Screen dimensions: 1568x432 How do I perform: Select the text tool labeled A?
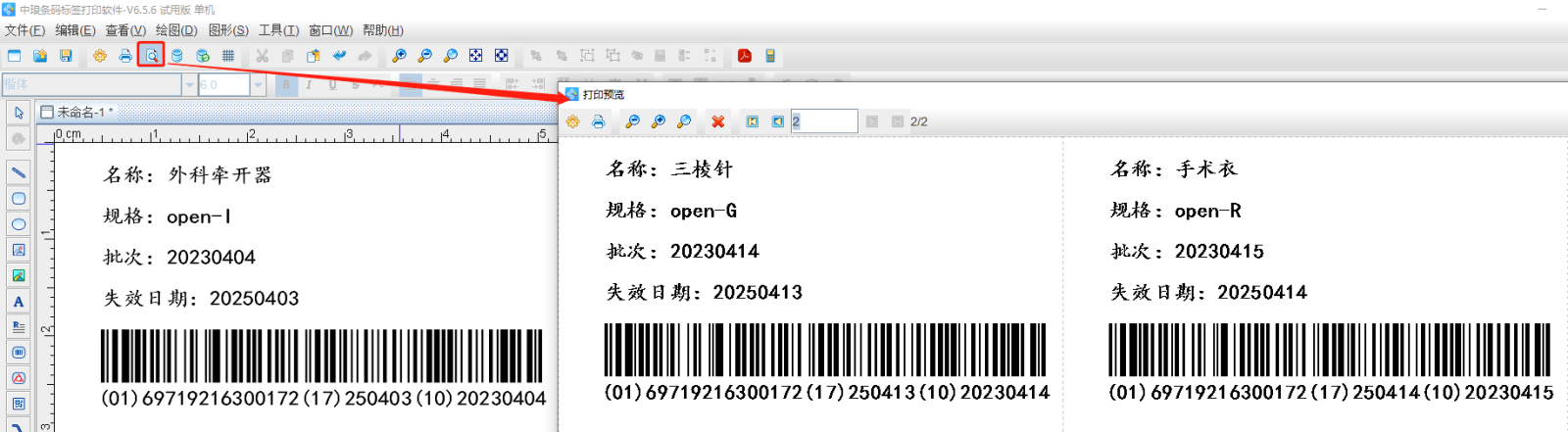coord(19,302)
